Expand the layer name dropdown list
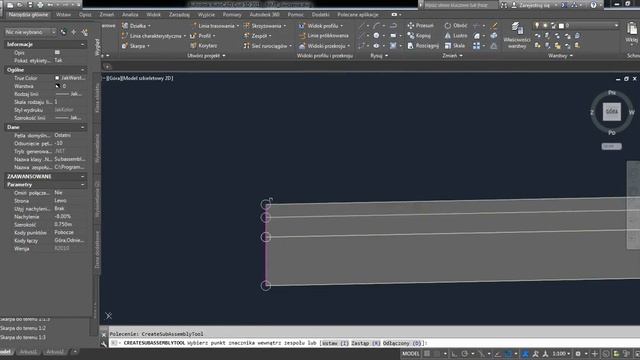Screen dimensions: 640x360 click(616, 25)
